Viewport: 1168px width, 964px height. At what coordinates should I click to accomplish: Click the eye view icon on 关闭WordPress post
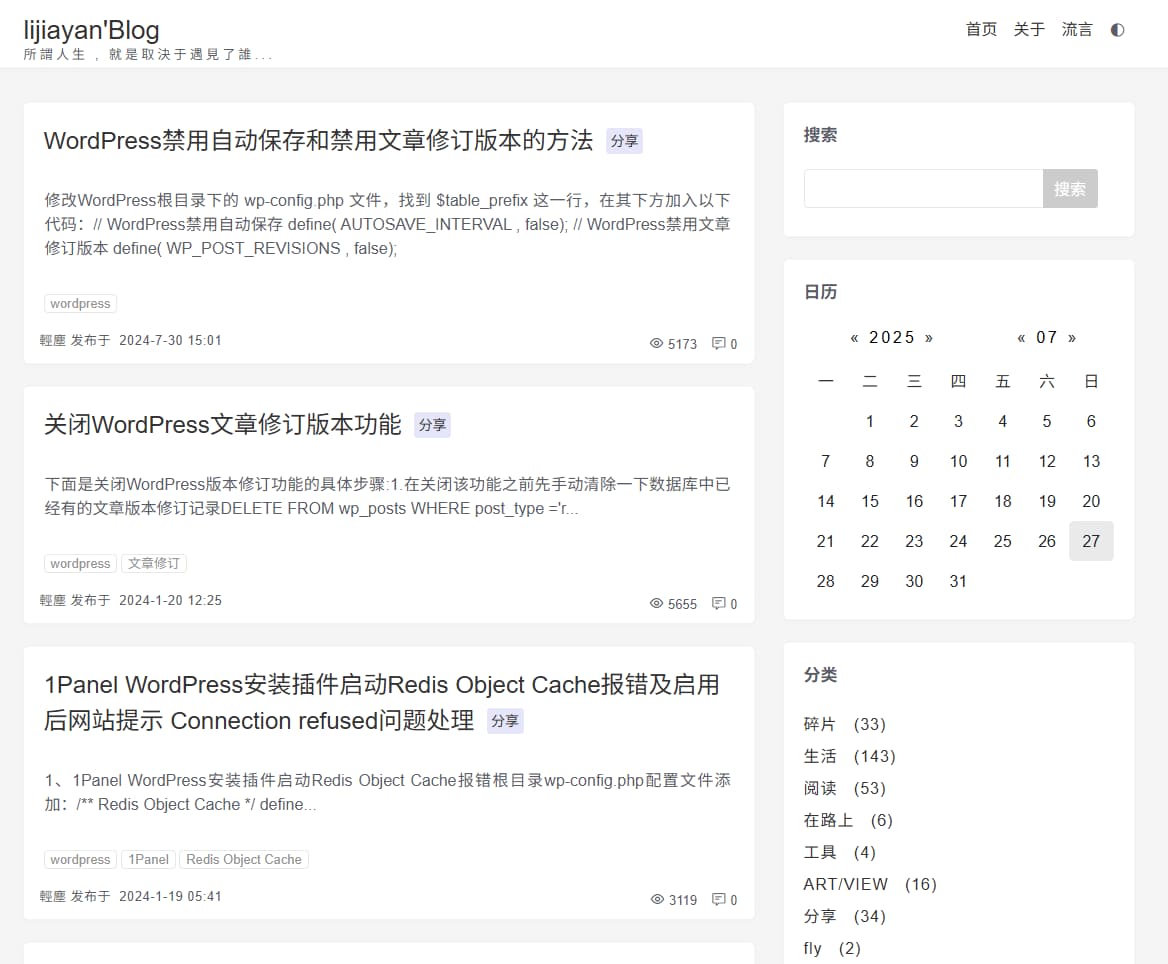pyautogui.click(x=655, y=604)
